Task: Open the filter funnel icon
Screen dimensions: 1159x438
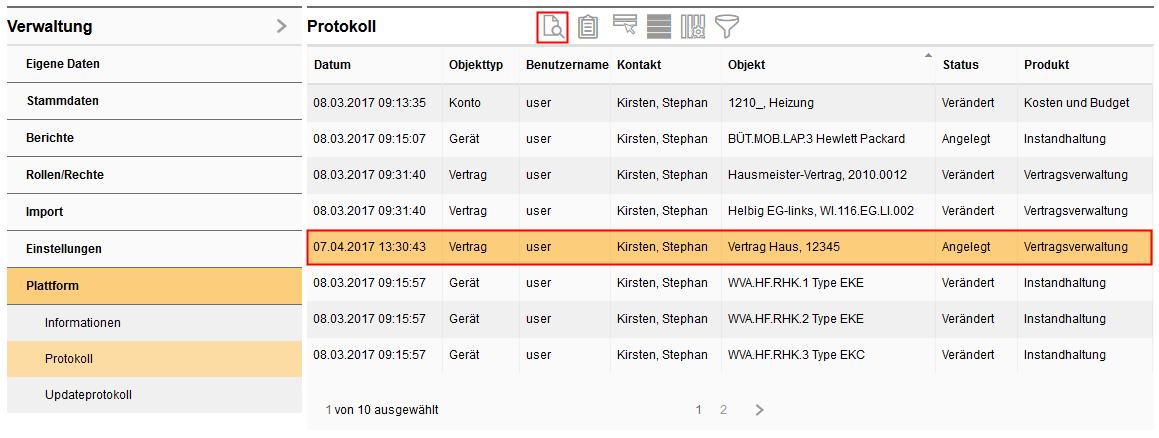Action: (x=727, y=27)
